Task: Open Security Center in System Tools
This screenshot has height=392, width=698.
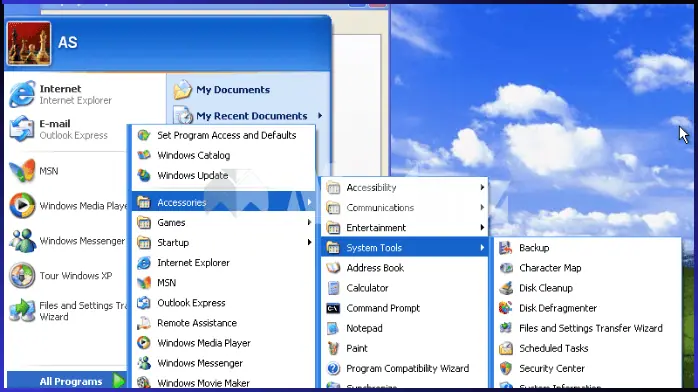Action: pyautogui.click(x=588, y=368)
